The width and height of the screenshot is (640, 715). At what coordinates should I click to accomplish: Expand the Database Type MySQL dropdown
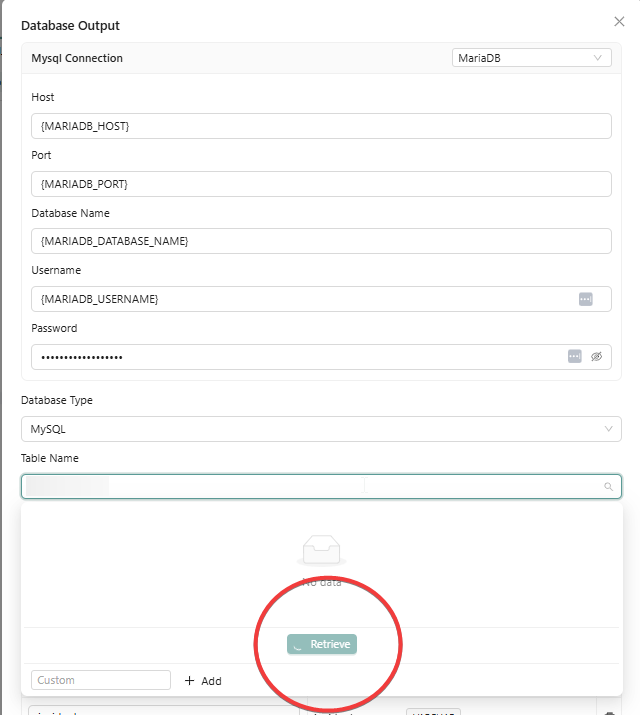(x=321, y=429)
